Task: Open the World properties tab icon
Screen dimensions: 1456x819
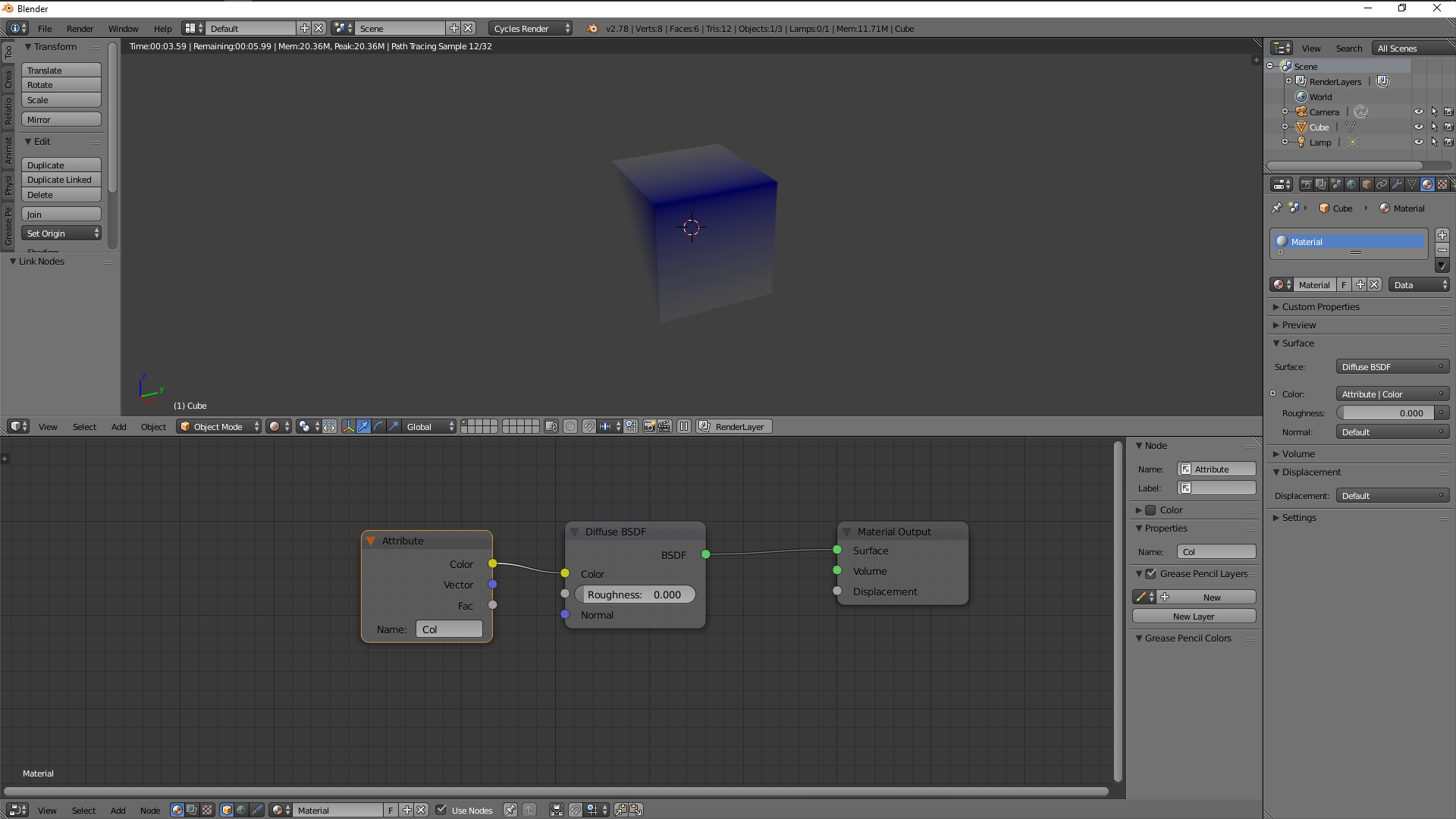Action: point(1351,184)
